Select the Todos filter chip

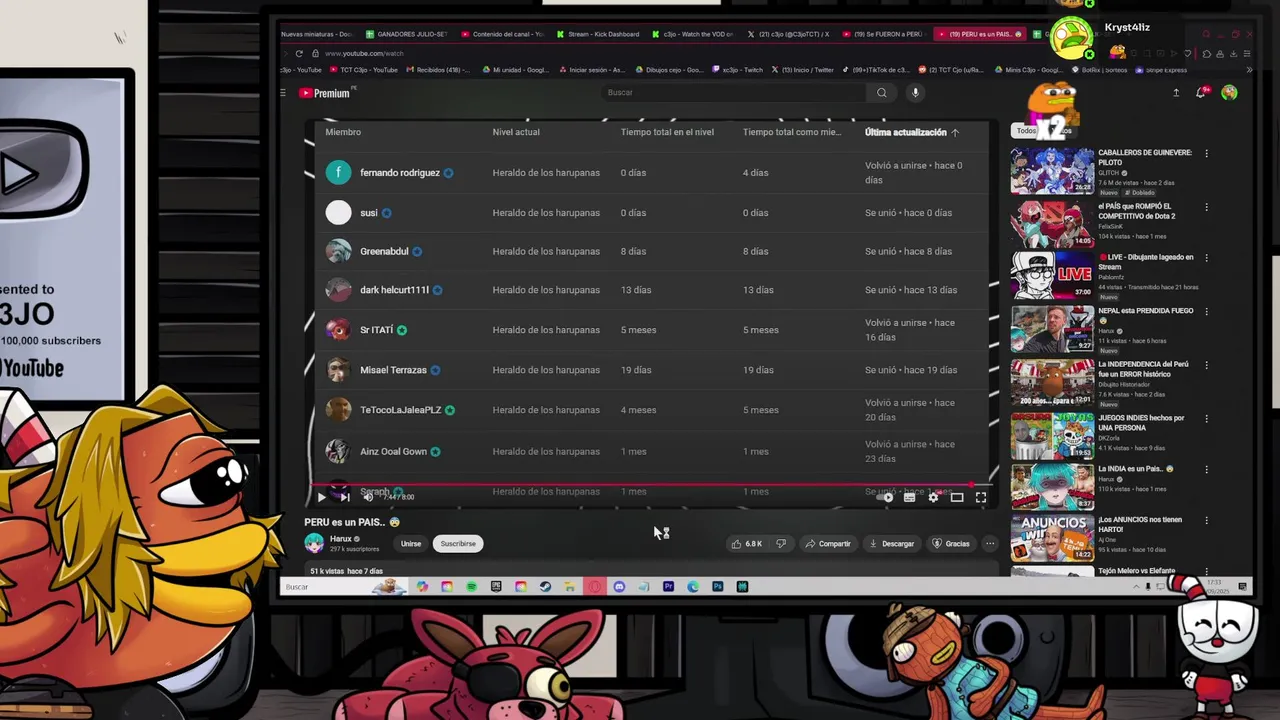click(1026, 131)
